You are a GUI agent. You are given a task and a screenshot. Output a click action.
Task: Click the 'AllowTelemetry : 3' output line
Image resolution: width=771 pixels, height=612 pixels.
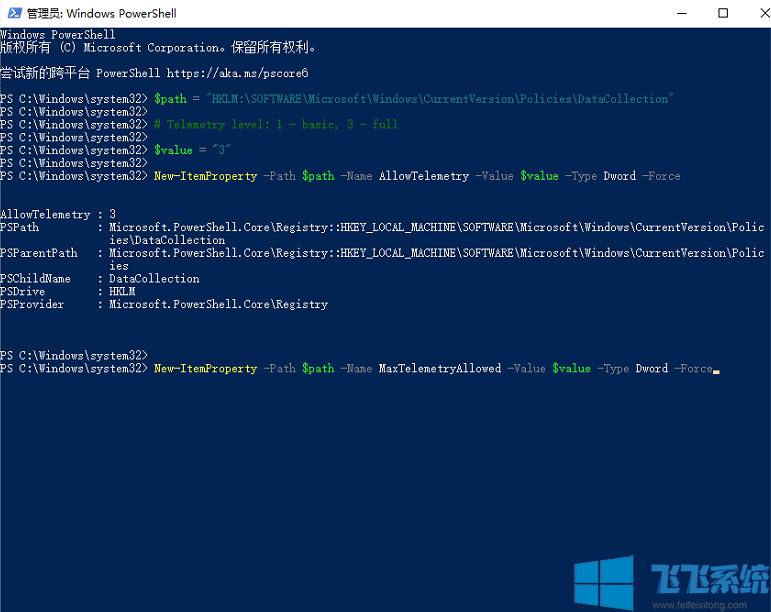58,214
